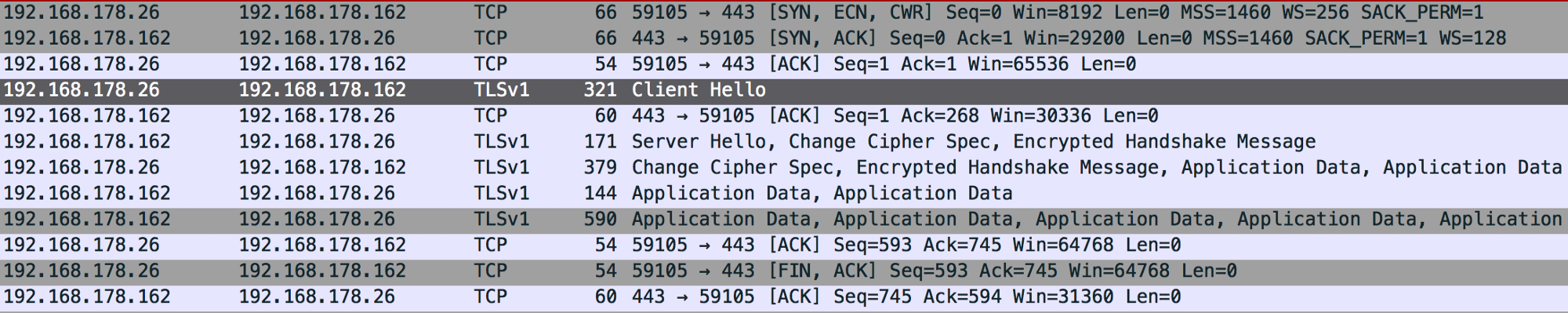Click the length value 171 in Server Hello row
This screenshot has width=1568, height=313.
(600, 142)
